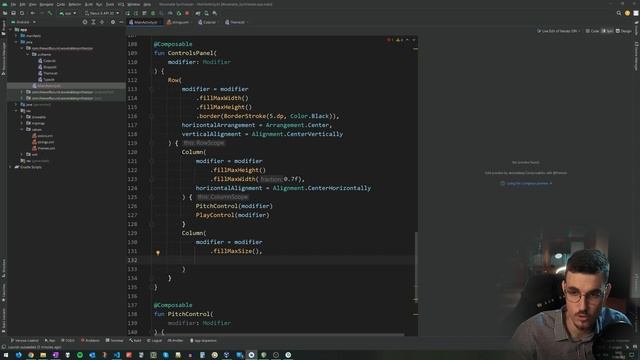Select Color.kt in project tree

click(x=47, y=61)
